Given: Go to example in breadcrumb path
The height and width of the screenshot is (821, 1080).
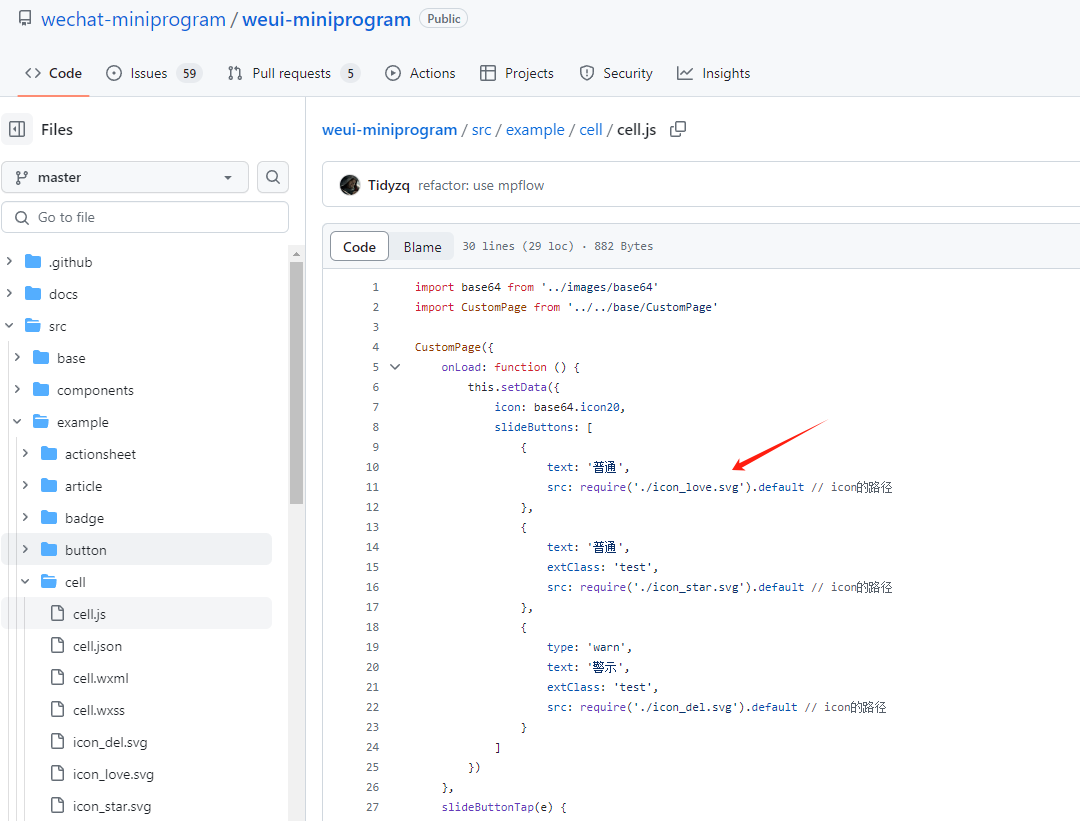Looking at the screenshot, I should point(535,129).
